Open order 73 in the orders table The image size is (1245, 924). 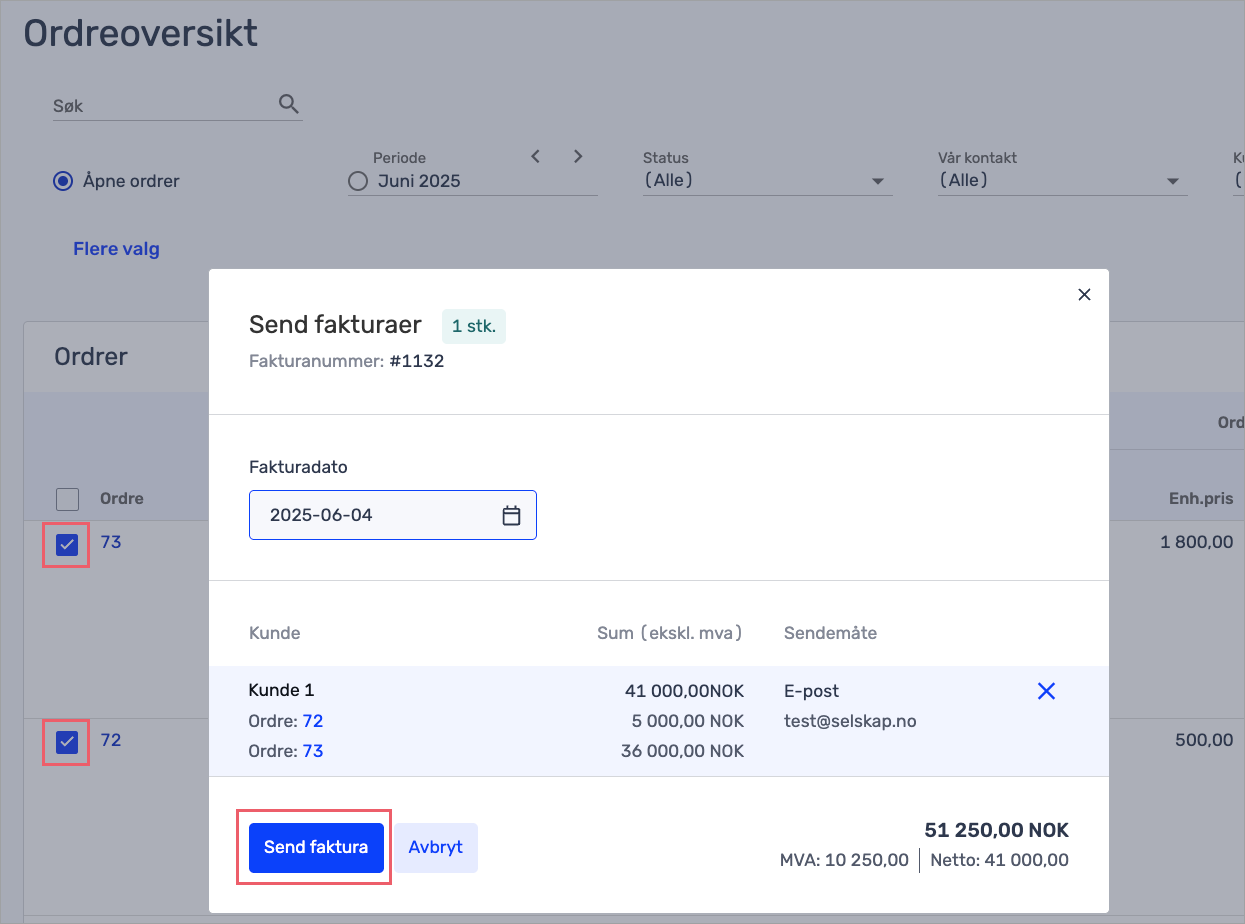(111, 542)
